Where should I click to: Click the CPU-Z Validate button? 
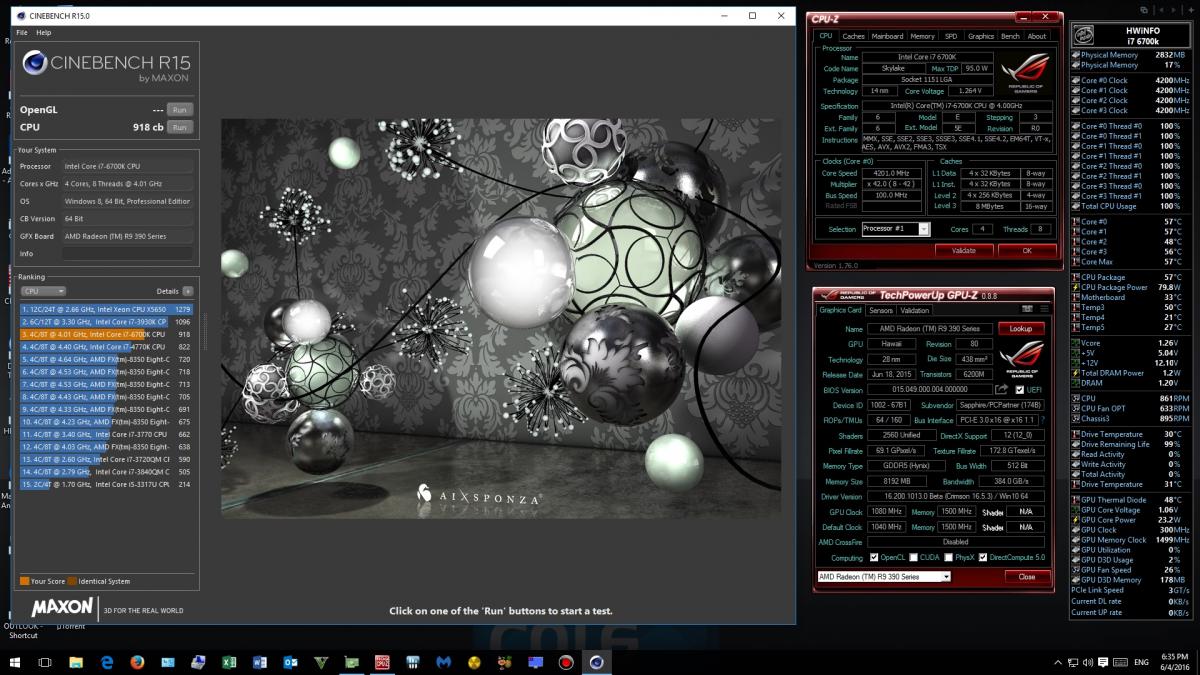[963, 251]
